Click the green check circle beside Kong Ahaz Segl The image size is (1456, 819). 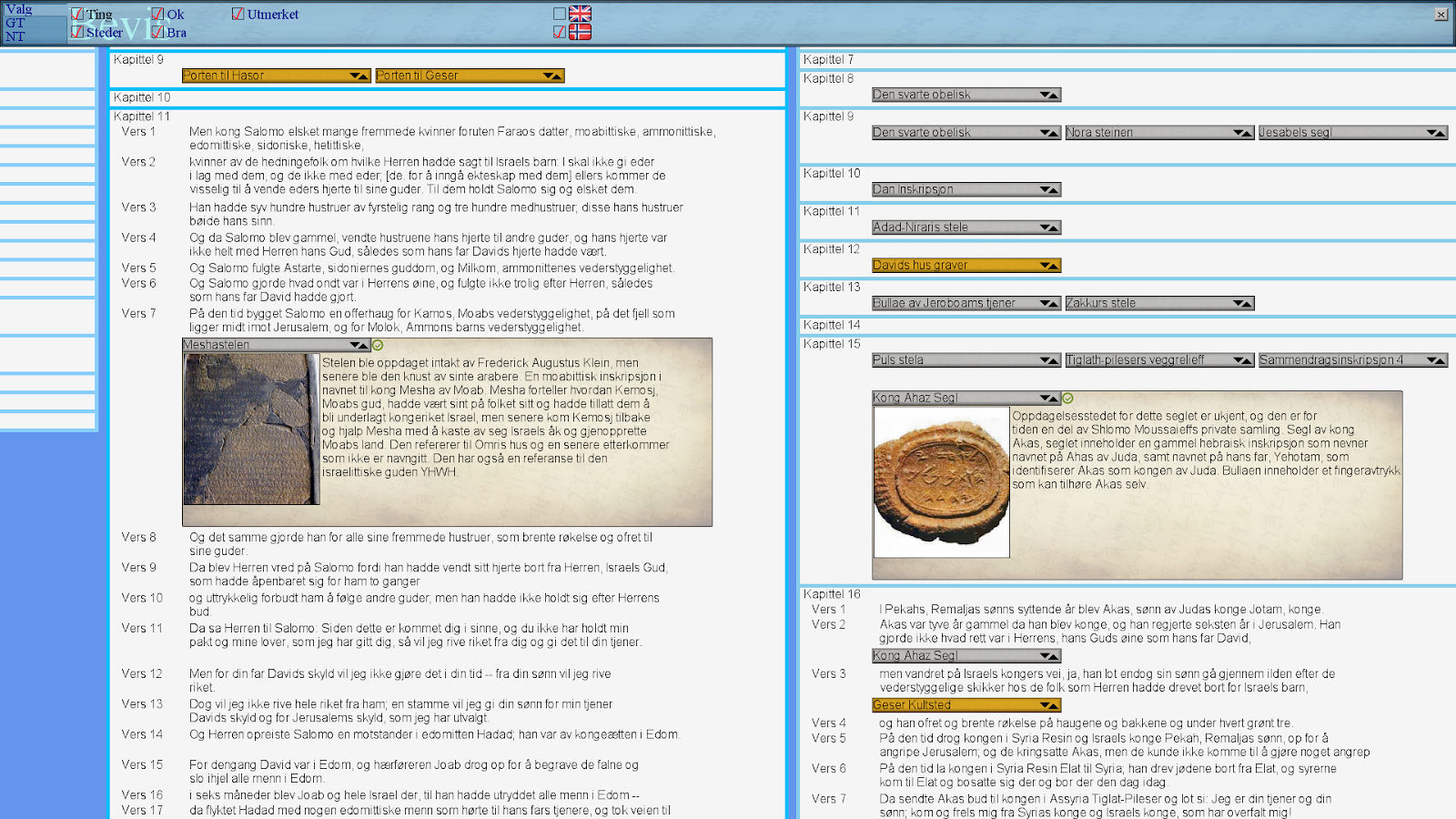pos(1068,399)
